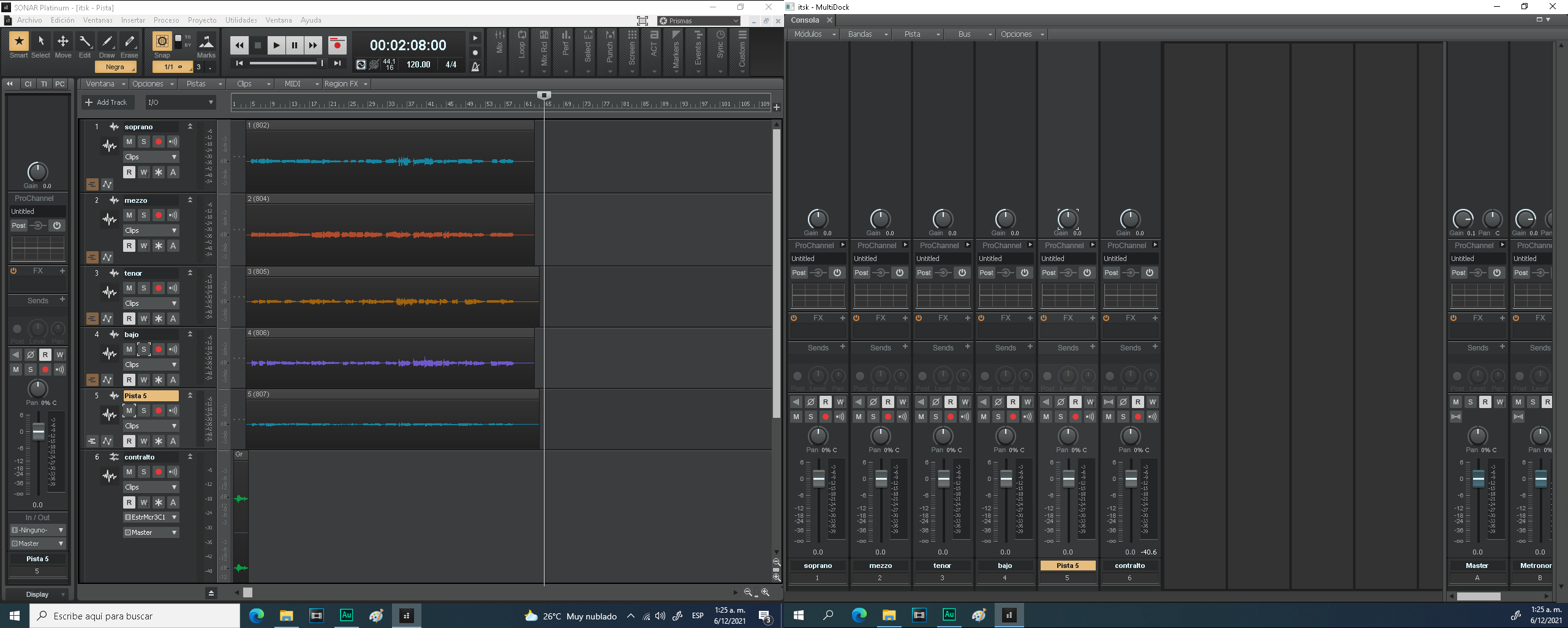Toggle ProChannel power on mezzo strip
The width and height of the screenshot is (1568, 628).
pyautogui.click(x=900, y=273)
